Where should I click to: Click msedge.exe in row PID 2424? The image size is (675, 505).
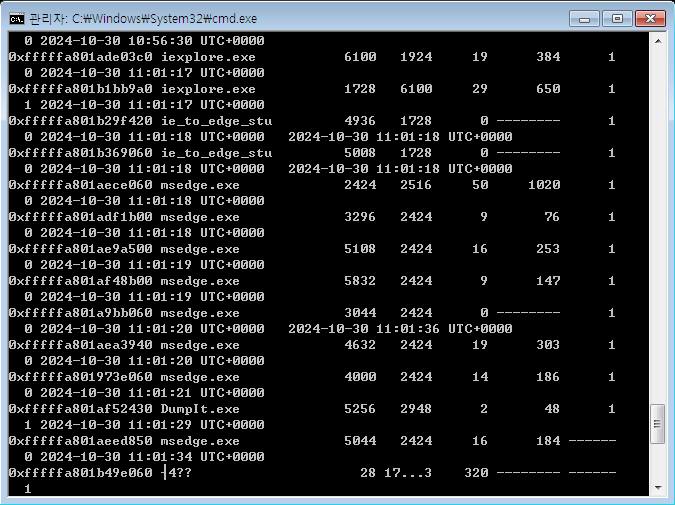(x=200, y=185)
